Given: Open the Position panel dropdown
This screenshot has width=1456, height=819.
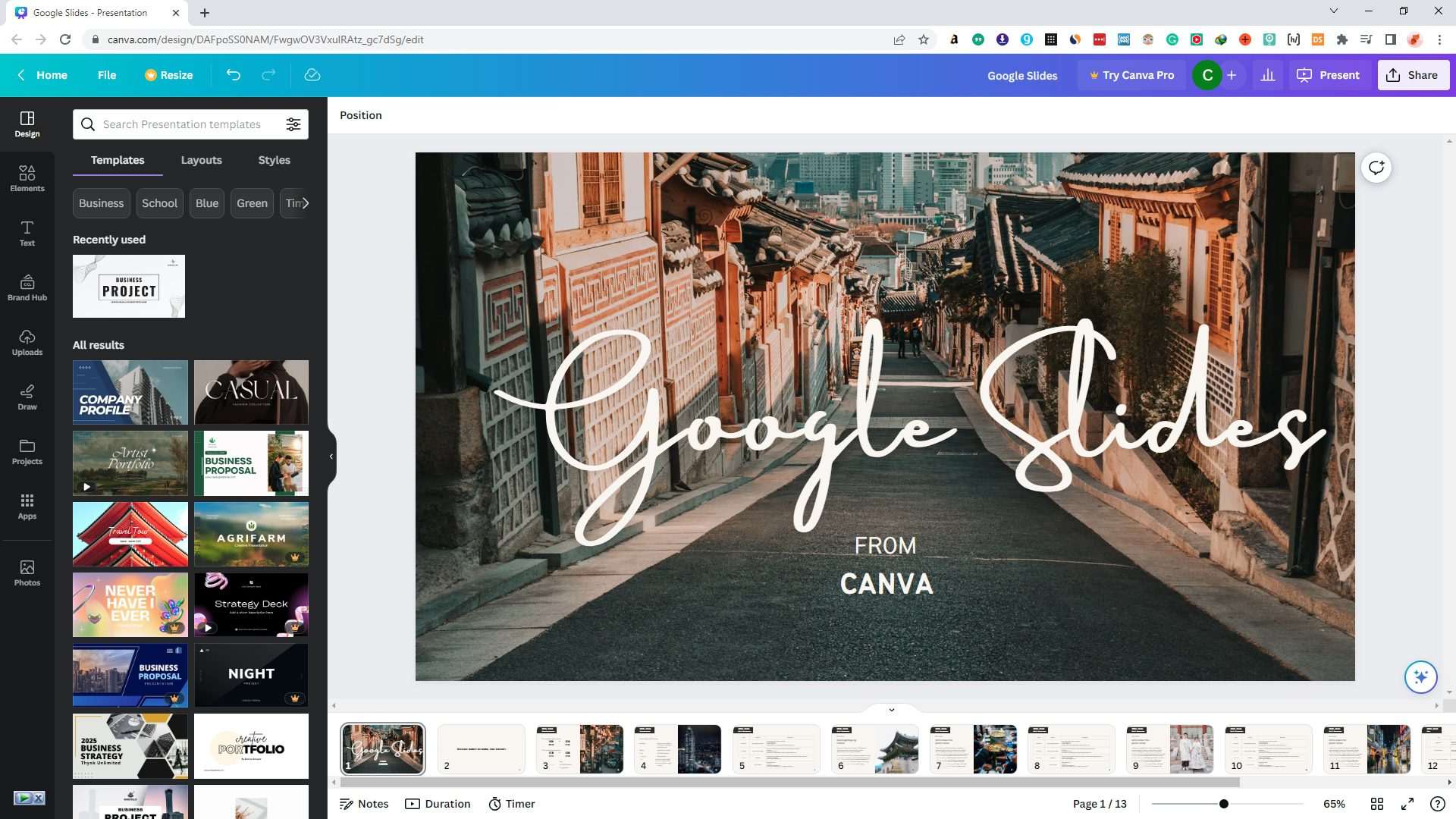Looking at the screenshot, I should click(x=361, y=115).
